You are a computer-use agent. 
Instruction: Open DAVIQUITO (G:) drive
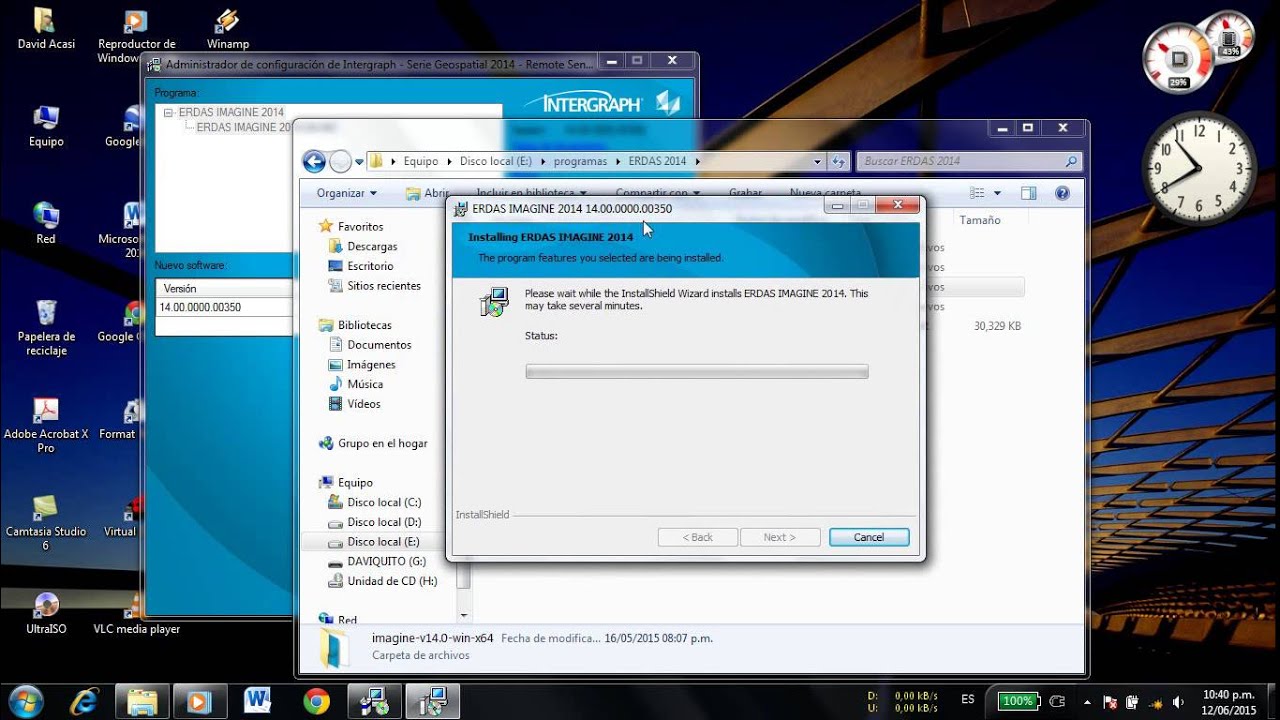click(x=386, y=561)
